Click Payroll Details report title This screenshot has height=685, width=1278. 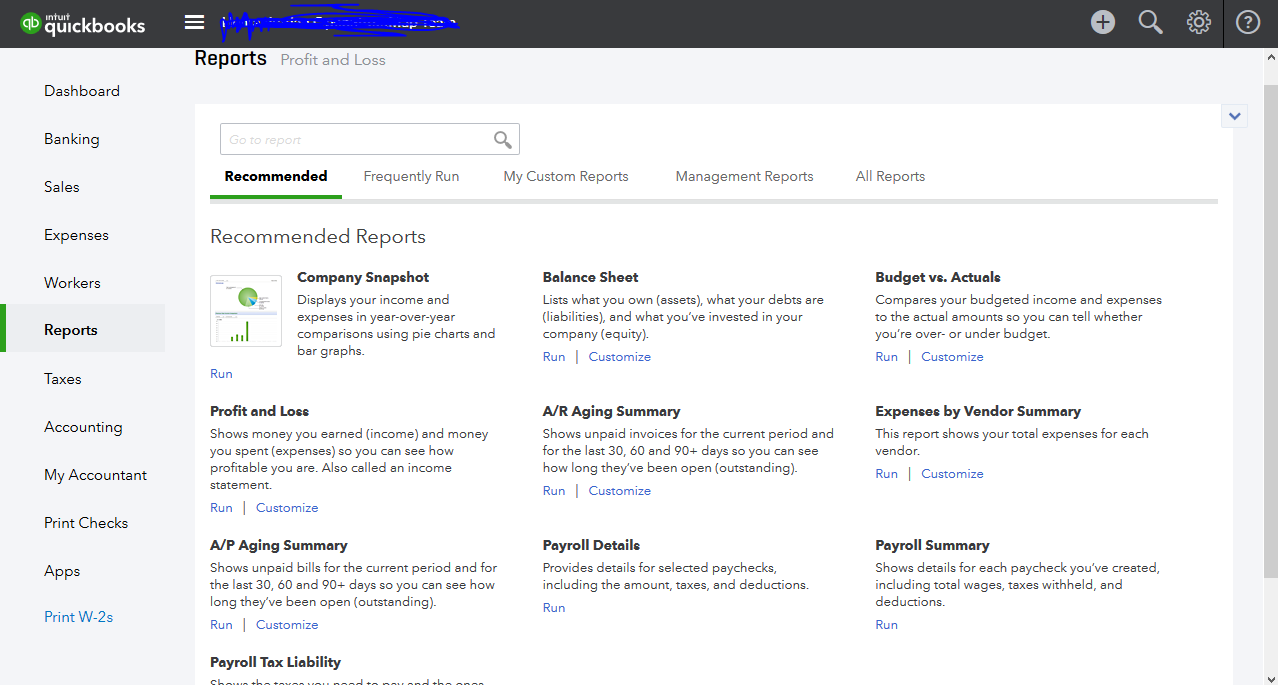point(591,545)
